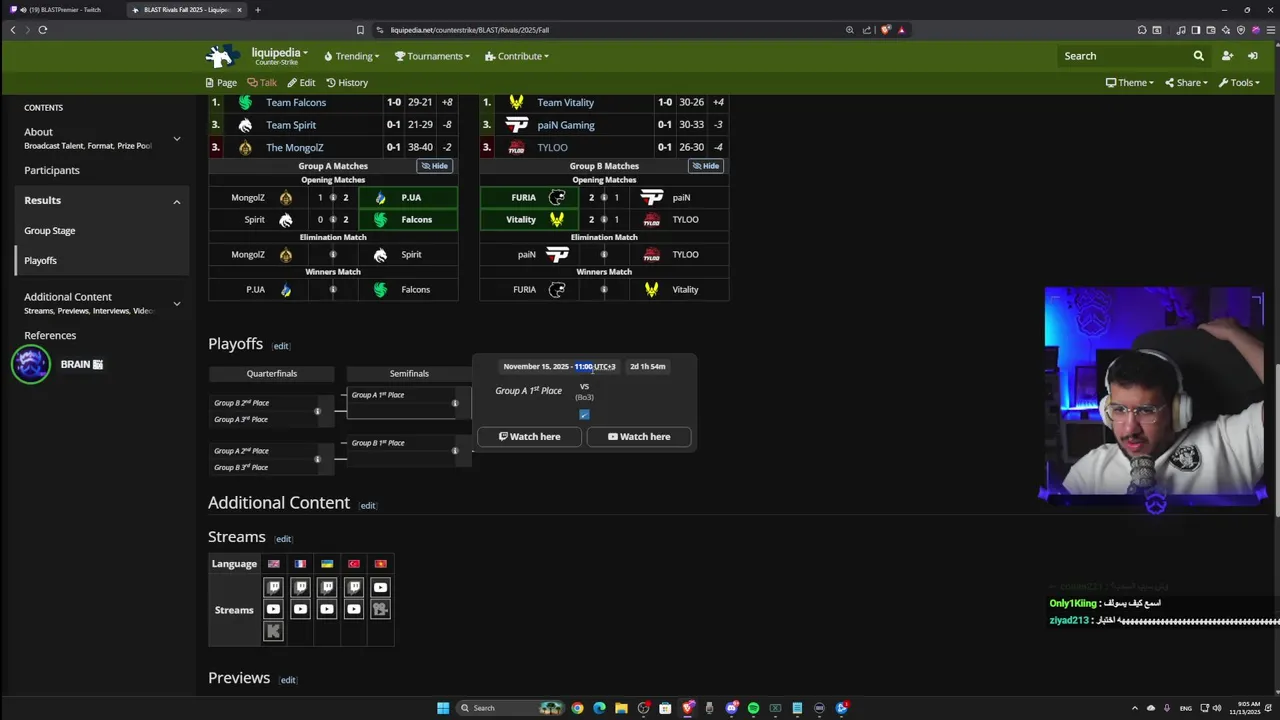Click the Windows Start button
Image resolution: width=1280 pixels, height=720 pixels.
443,708
